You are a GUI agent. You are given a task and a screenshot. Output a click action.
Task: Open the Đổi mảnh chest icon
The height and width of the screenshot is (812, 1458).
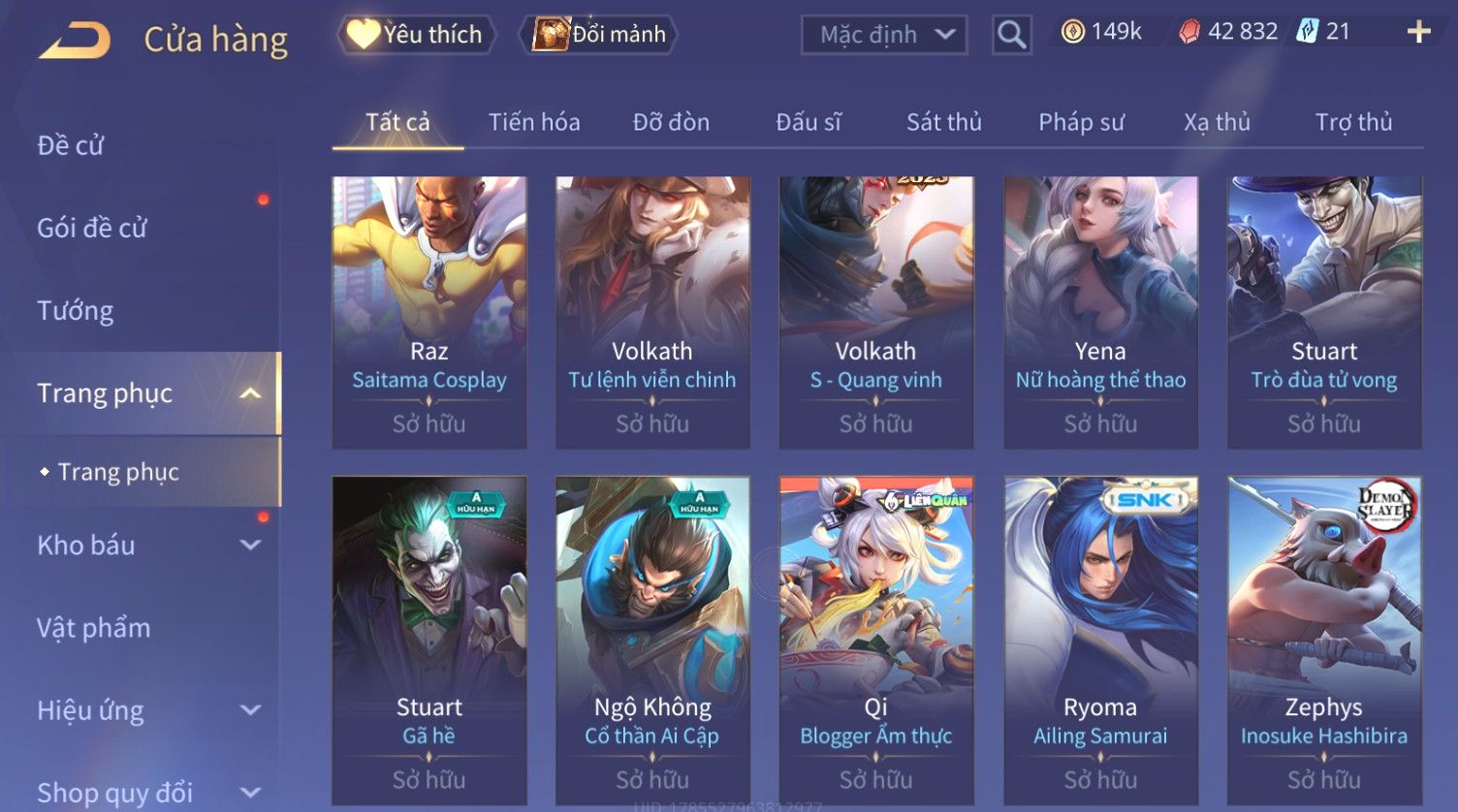click(x=551, y=34)
